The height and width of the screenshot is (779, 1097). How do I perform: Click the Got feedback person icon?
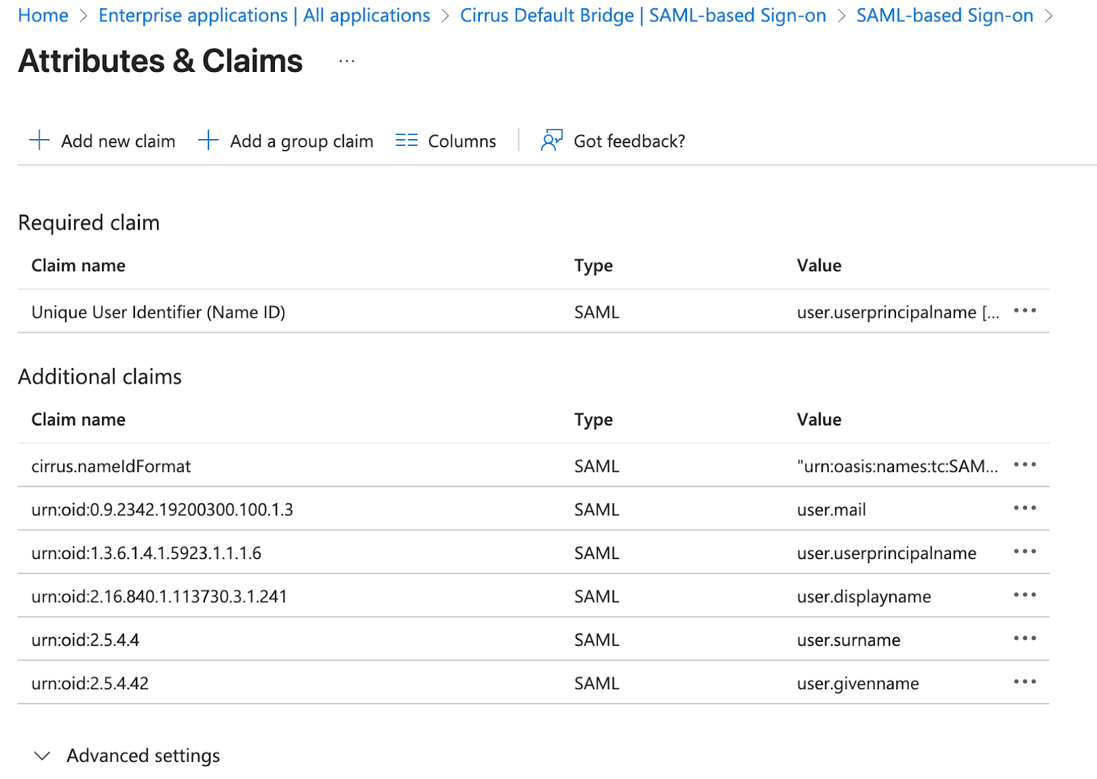[x=551, y=141]
